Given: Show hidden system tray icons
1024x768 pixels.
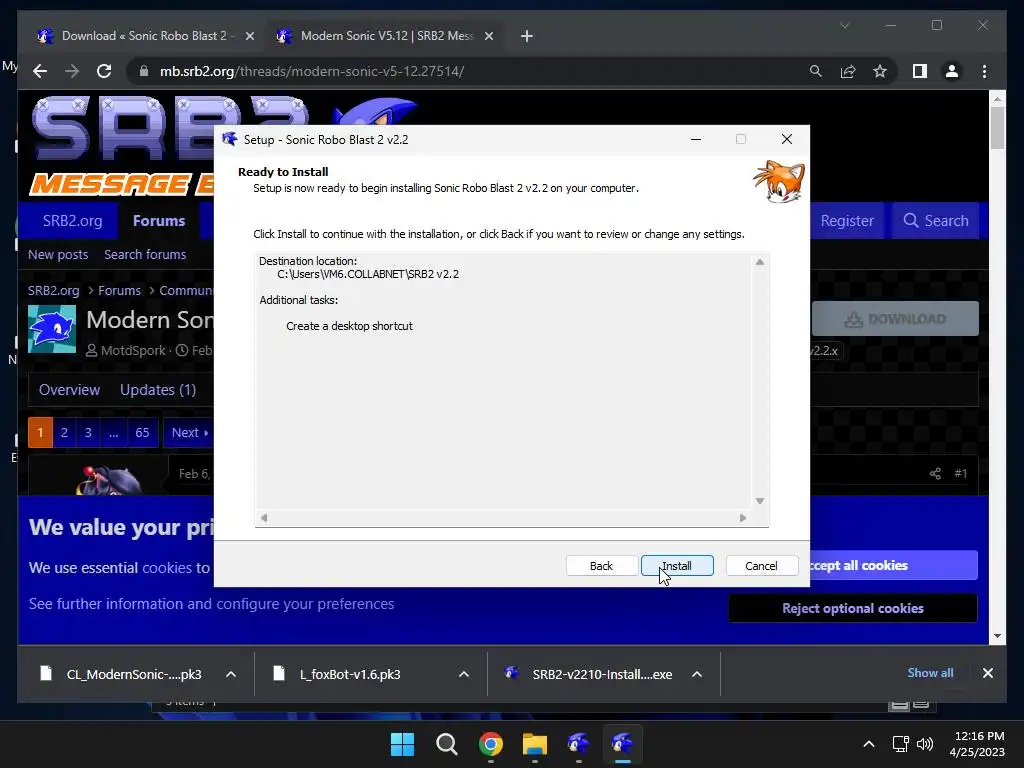Looking at the screenshot, I should click(869, 744).
